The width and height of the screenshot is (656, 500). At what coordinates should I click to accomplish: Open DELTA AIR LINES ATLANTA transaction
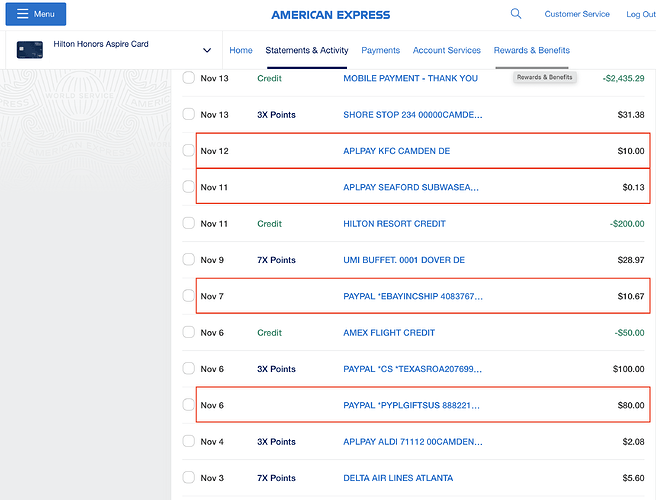pyautogui.click(x=398, y=478)
